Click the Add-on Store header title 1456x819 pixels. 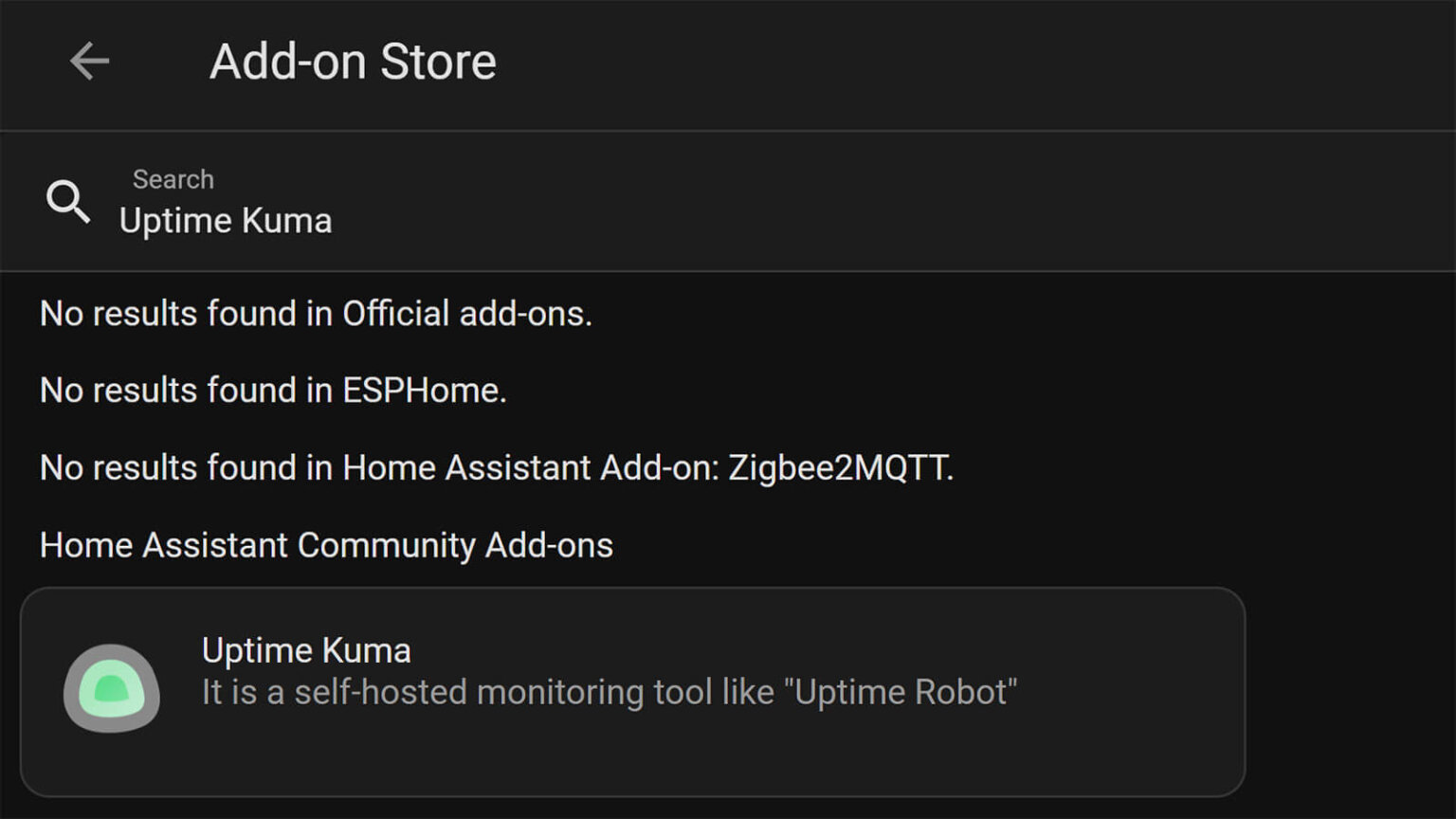click(x=353, y=61)
